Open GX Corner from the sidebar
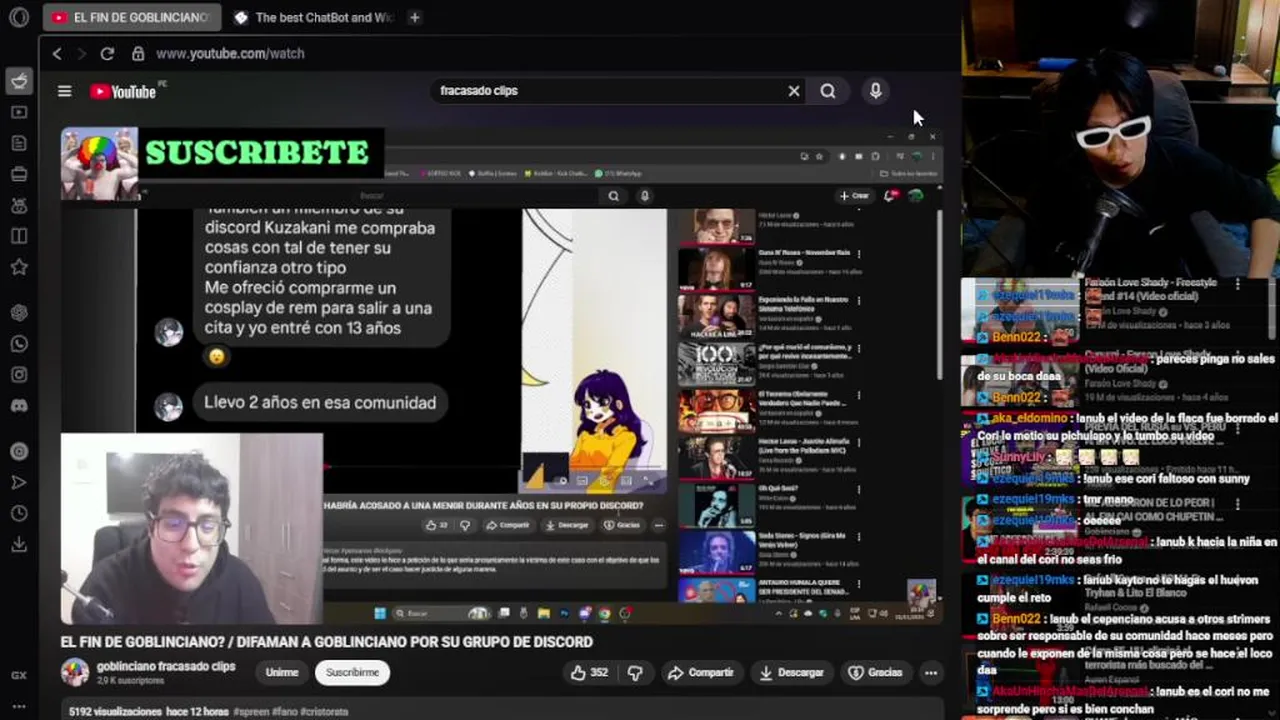 point(19,81)
